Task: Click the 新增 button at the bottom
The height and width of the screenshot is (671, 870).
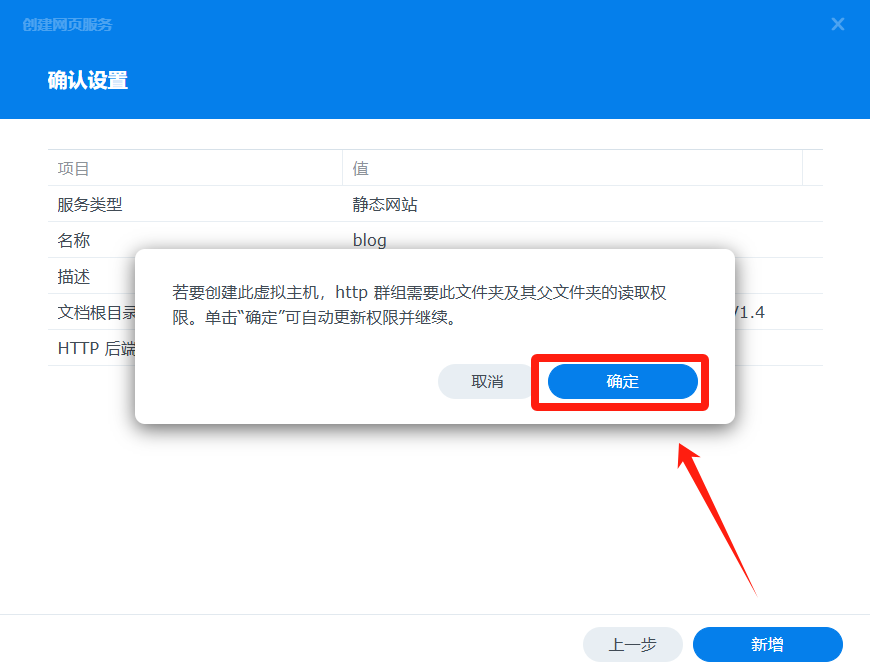Action: 767,644
